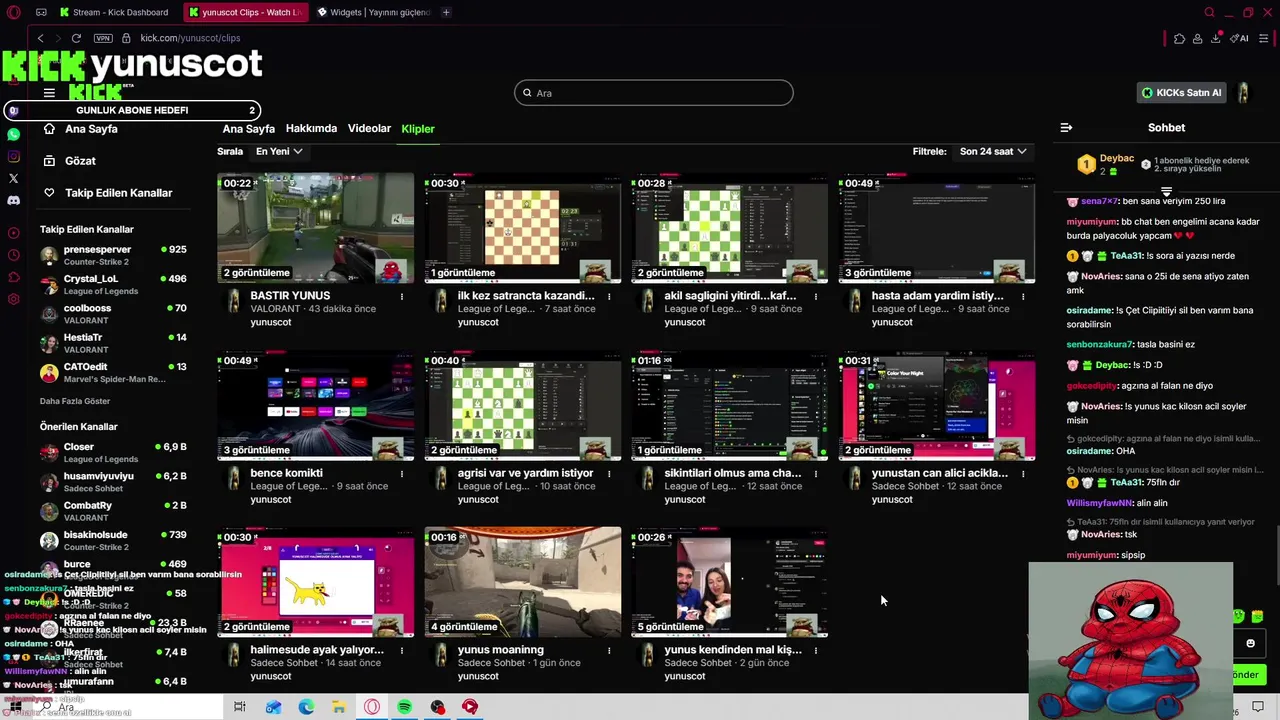The height and width of the screenshot is (720, 1280).
Task: Launch Spotify from the Windows taskbar
Action: (404, 707)
